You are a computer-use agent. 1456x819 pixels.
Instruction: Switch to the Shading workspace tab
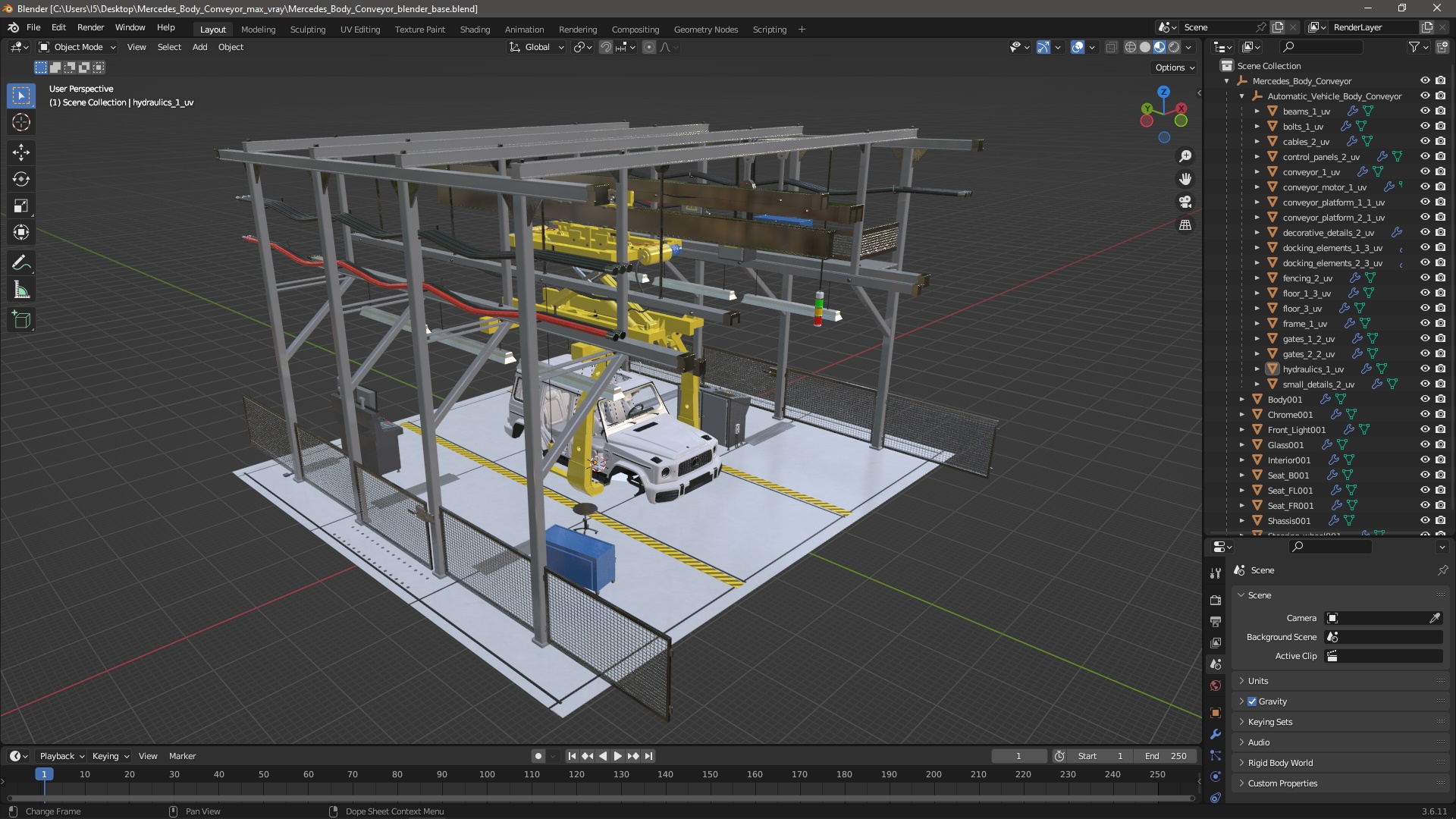(x=475, y=30)
